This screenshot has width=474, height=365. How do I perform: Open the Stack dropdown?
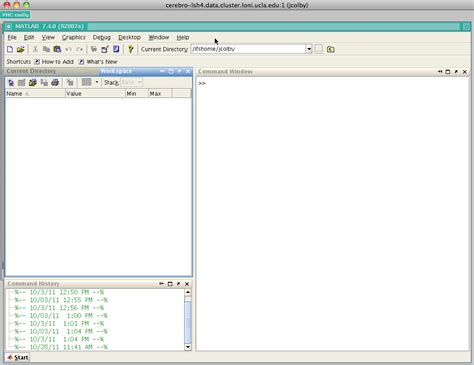coord(132,82)
